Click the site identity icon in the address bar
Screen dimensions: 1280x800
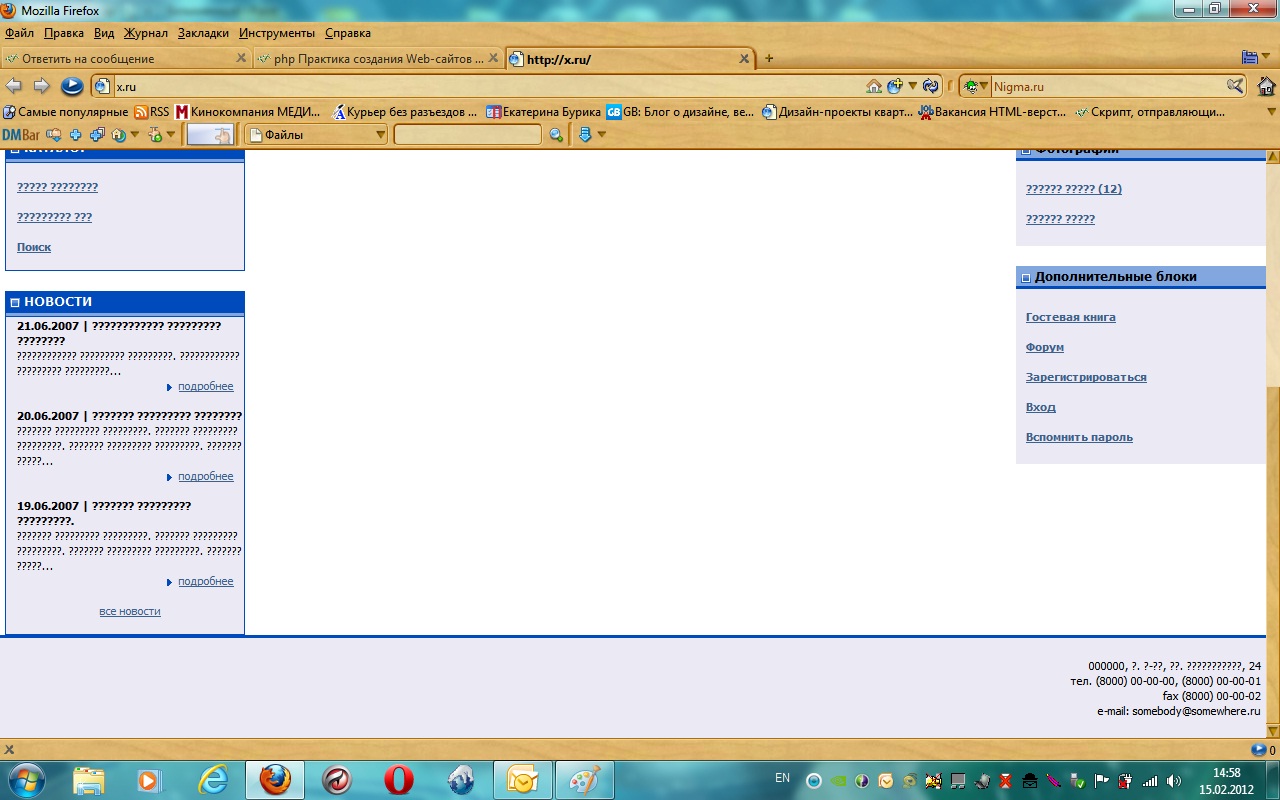coord(102,86)
